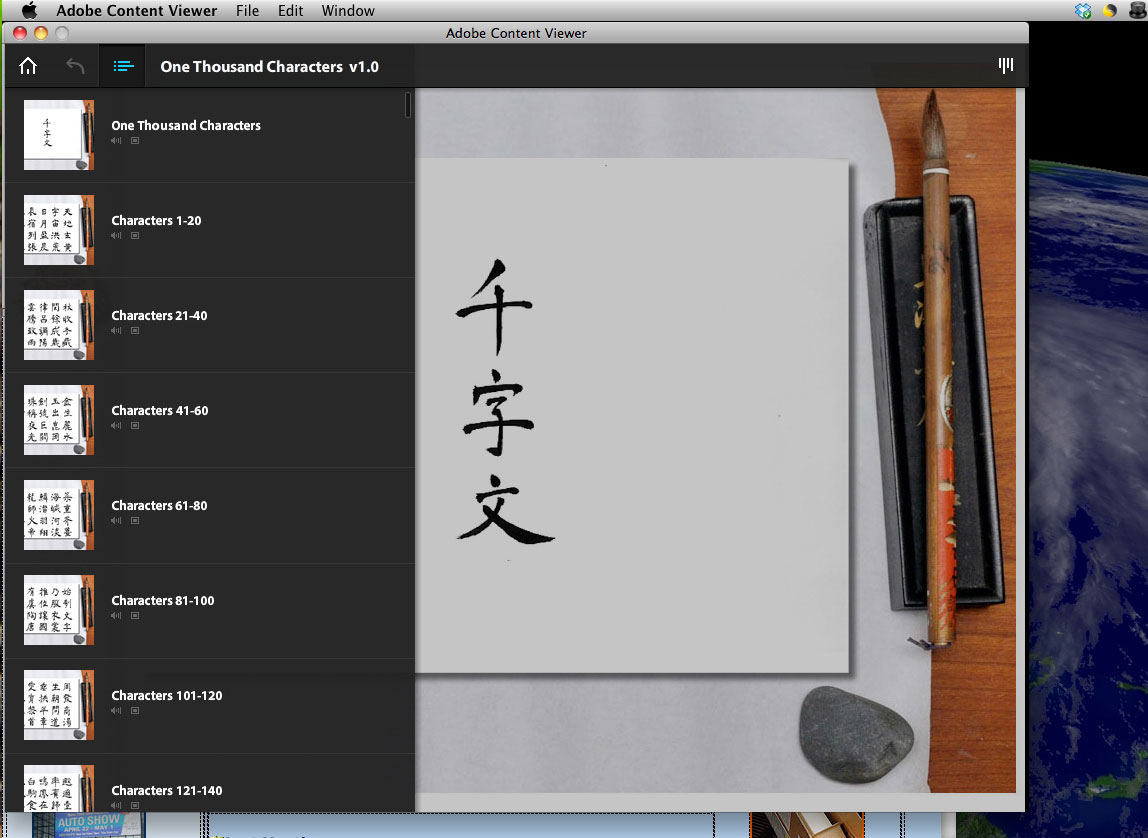This screenshot has height=838, width=1148.
Task: Jump to "Characters 41-60" in the contents
Action: [160, 411]
